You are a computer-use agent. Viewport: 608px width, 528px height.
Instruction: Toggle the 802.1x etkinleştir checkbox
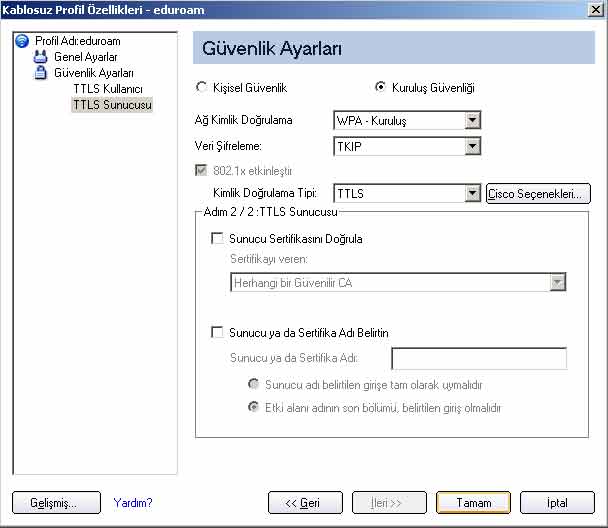point(201,170)
